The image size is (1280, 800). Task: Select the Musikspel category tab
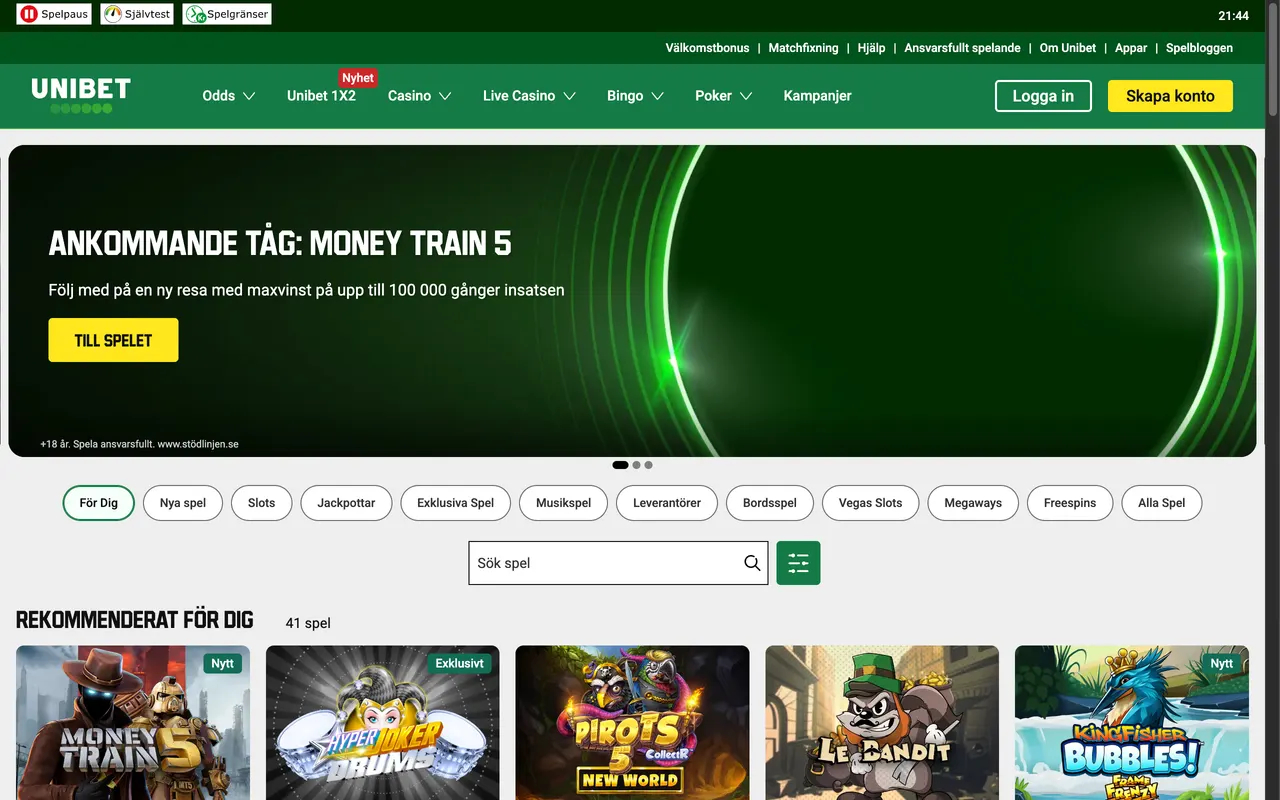[563, 503]
